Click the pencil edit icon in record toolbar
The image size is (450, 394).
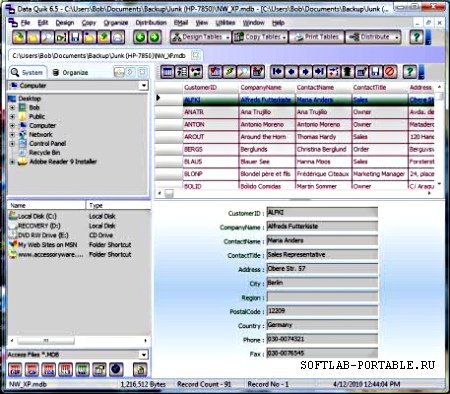[x=229, y=72]
